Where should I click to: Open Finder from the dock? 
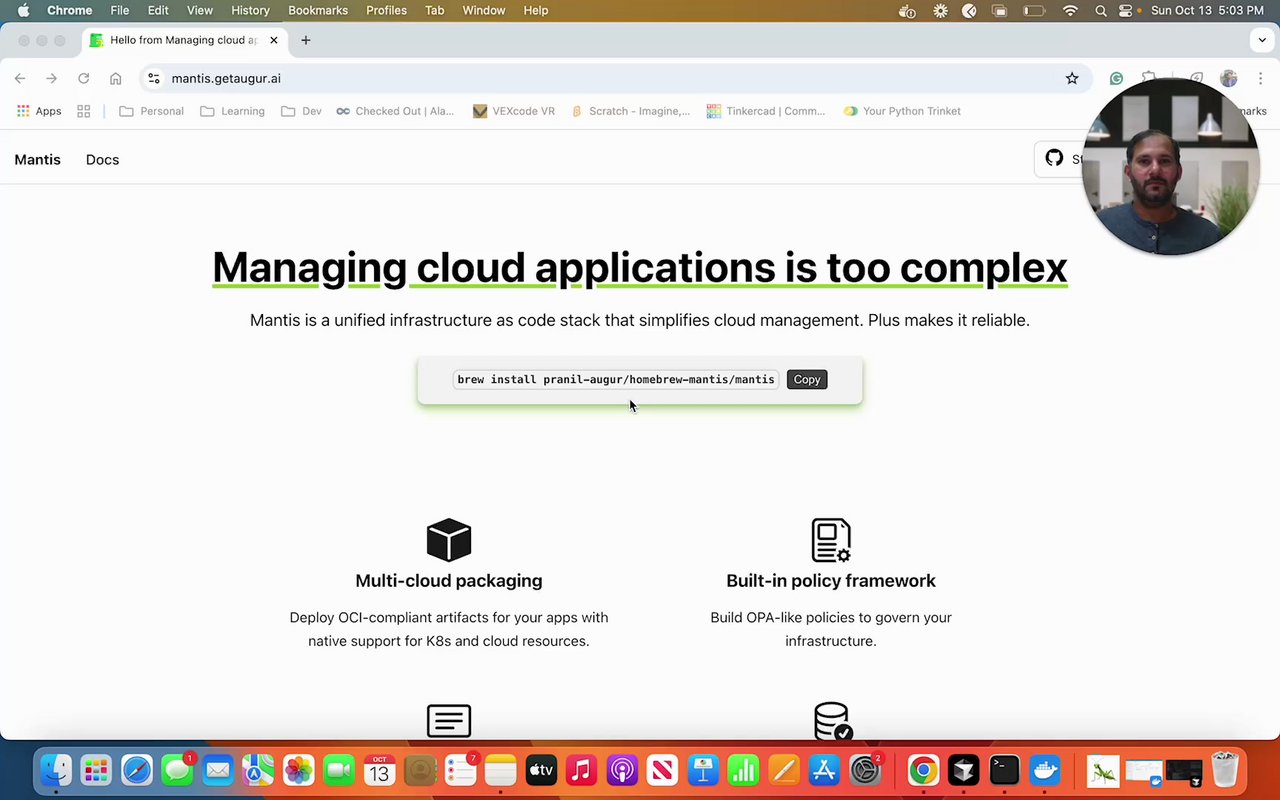pyautogui.click(x=56, y=770)
